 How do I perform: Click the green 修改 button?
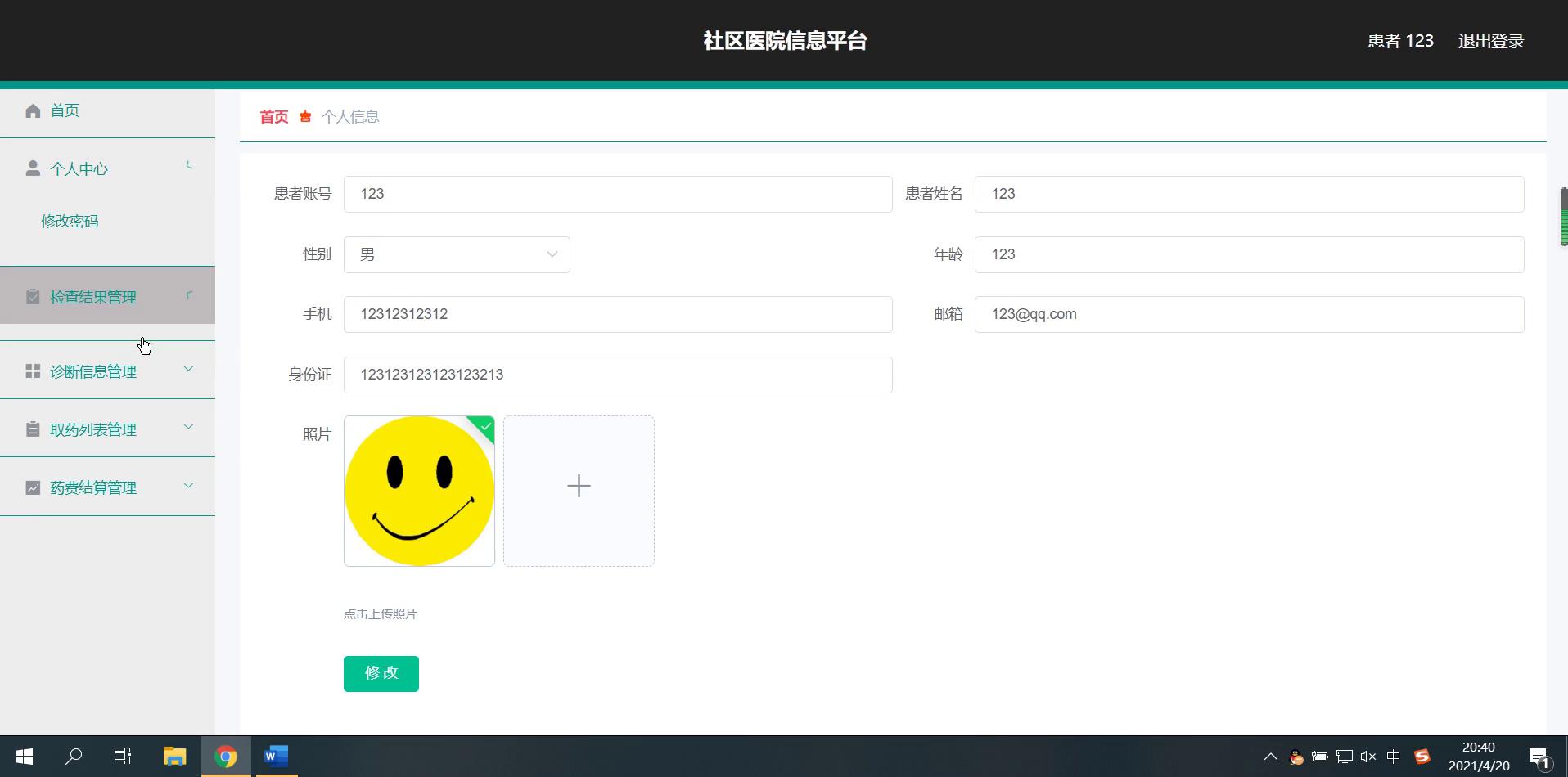[x=381, y=673]
